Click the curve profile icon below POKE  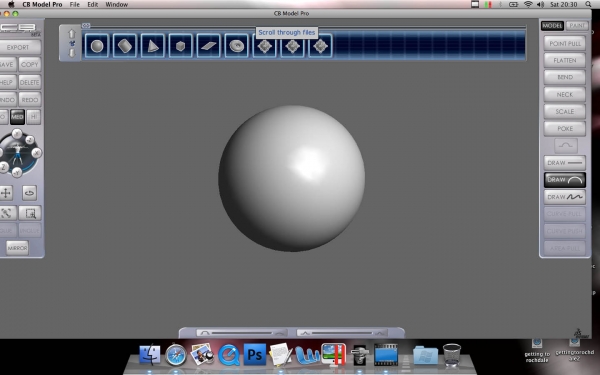click(x=566, y=145)
